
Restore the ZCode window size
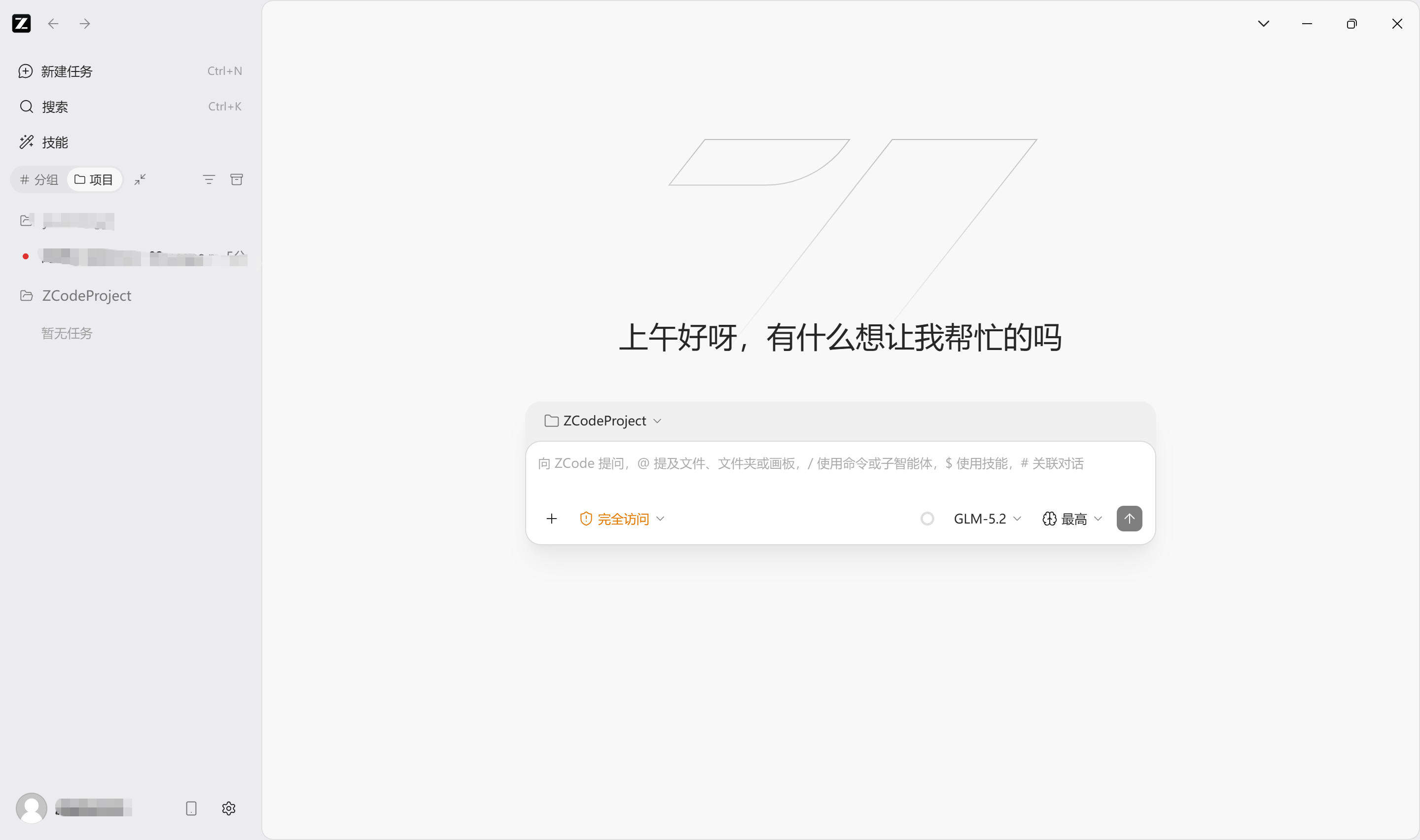(1351, 23)
